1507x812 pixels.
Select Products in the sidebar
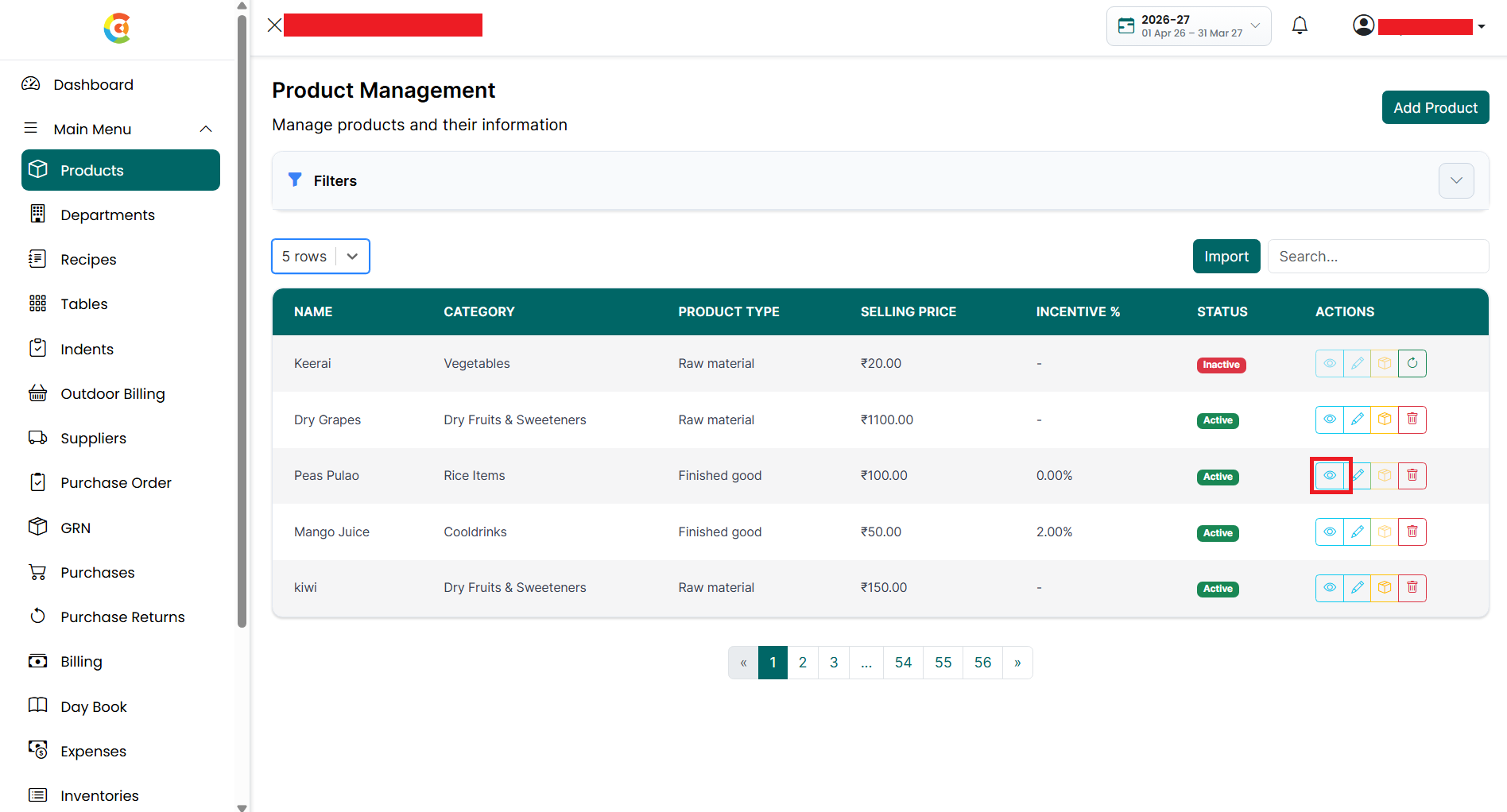pyautogui.click(x=121, y=170)
